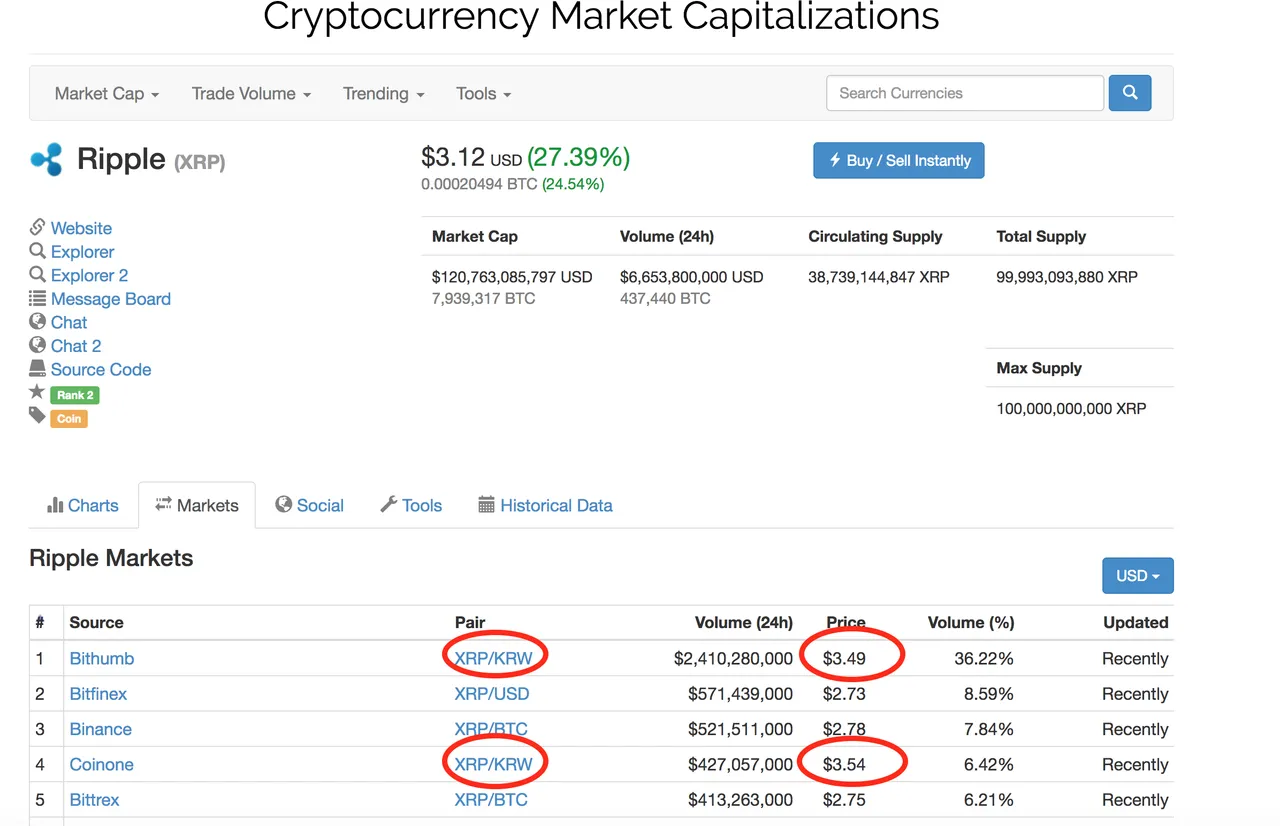The width and height of the screenshot is (1280, 826).
Task: Sort by the Source column header
Action: (96, 622)
